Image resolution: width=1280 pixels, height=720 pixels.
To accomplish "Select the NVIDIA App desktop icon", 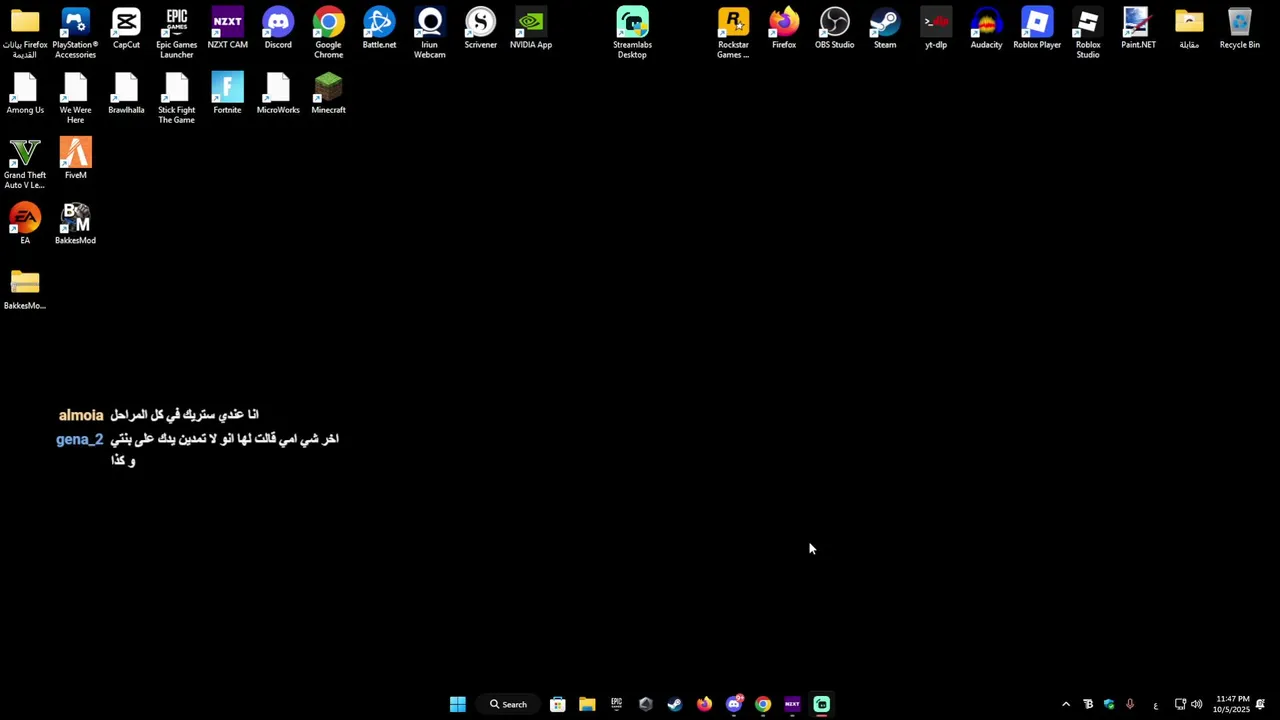I will (531, 28).
